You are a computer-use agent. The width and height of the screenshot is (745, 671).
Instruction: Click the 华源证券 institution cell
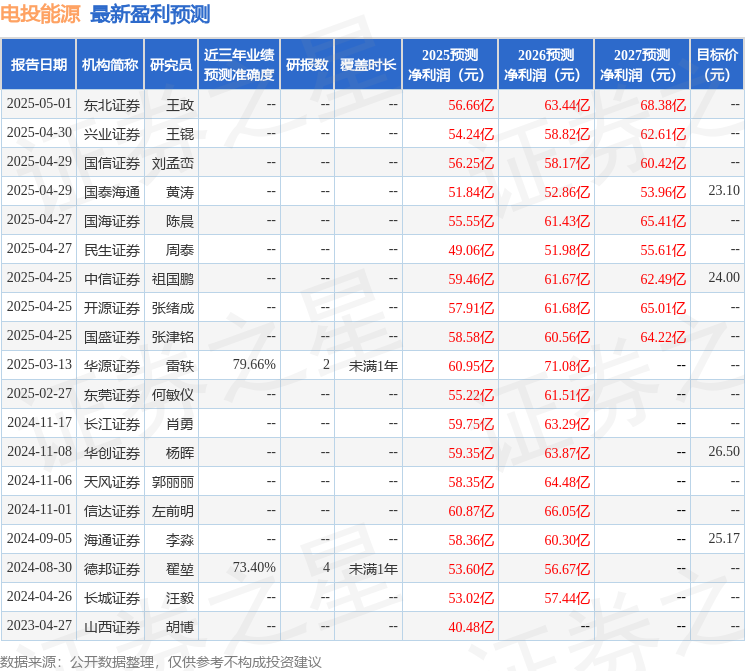click(112, 366)
